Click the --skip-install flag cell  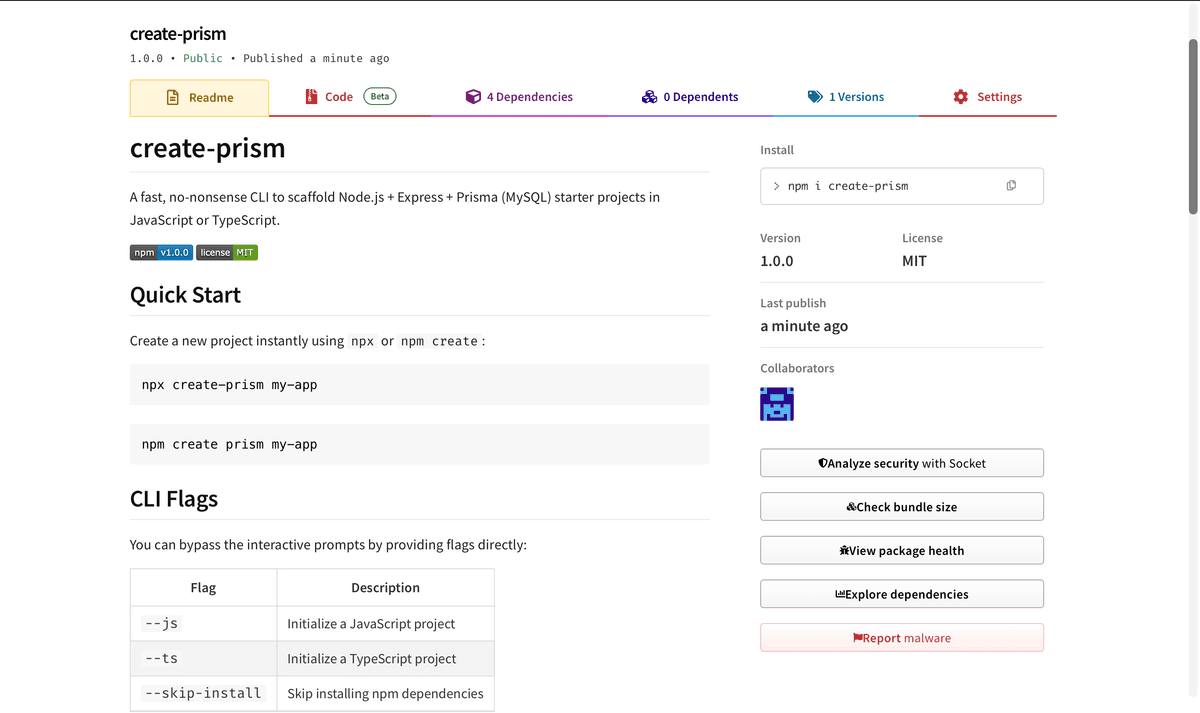click(x=204, y=693)
